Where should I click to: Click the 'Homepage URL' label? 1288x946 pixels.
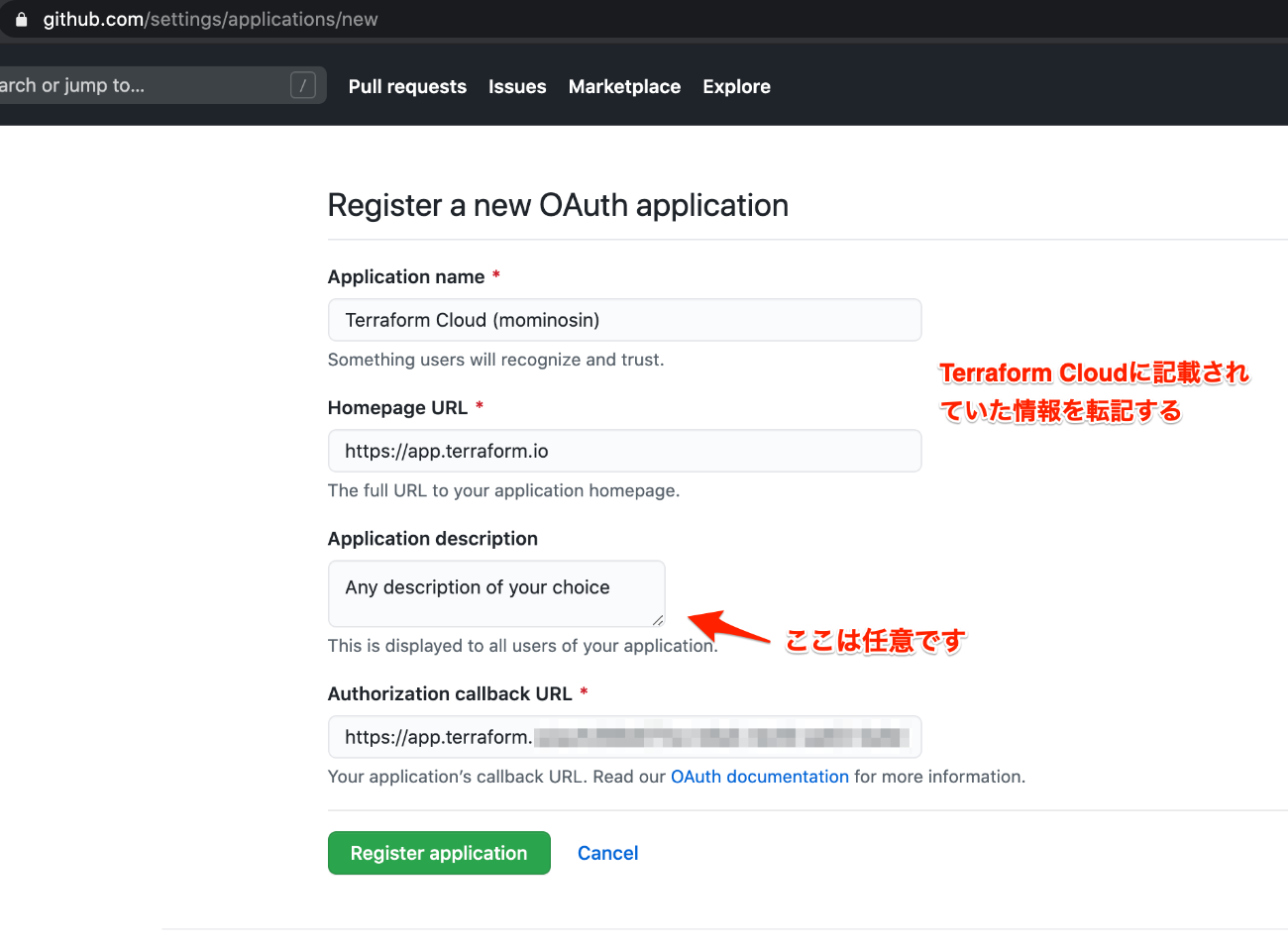[x=397, y=407]
